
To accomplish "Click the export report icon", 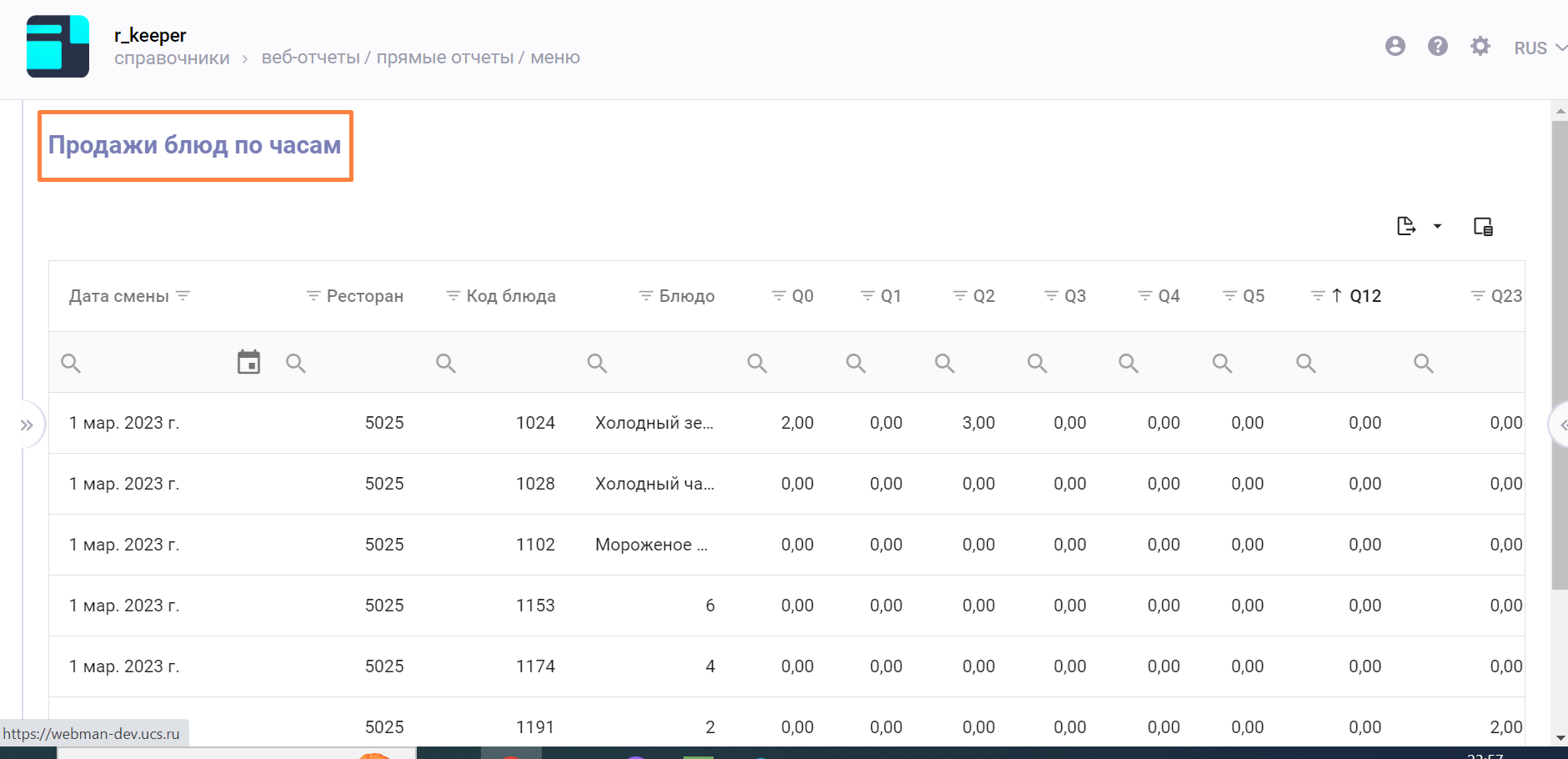I will click(x=1406, y=226).
